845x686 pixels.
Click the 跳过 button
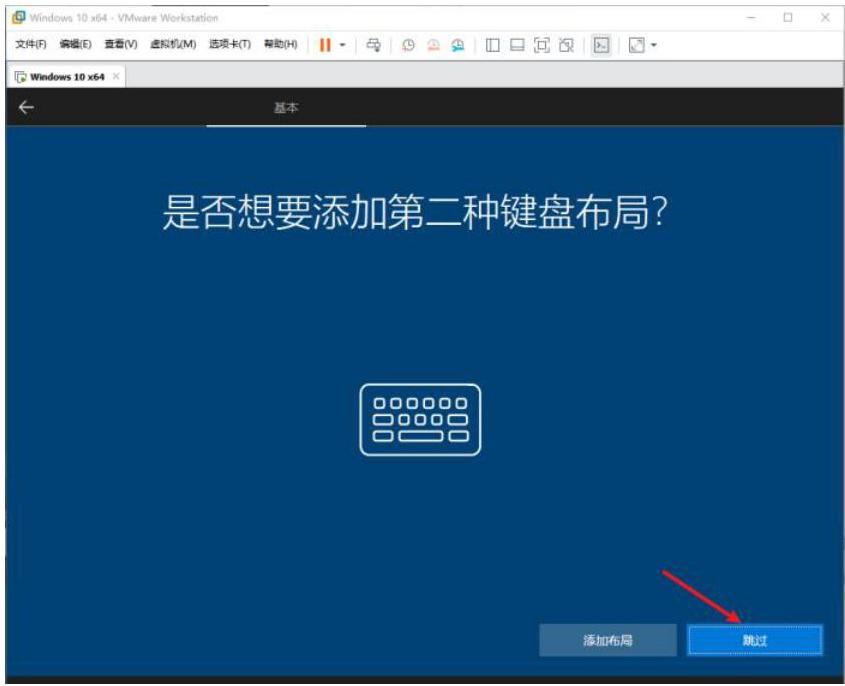(755, 640)
